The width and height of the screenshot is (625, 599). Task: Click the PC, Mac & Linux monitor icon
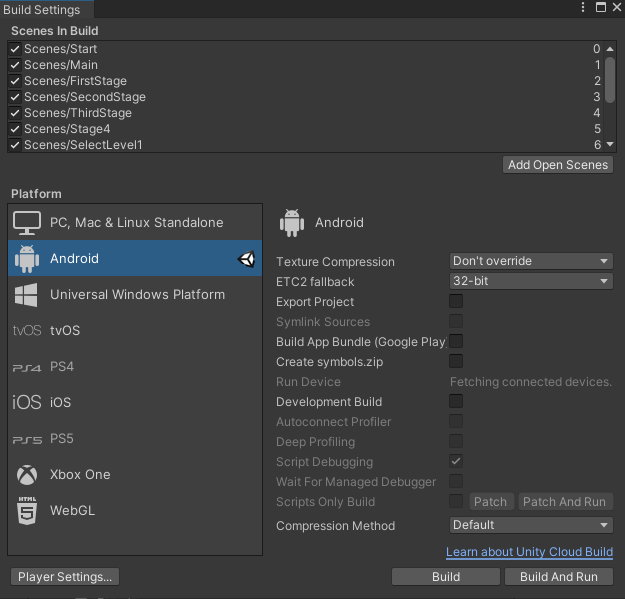pos(27,222)
